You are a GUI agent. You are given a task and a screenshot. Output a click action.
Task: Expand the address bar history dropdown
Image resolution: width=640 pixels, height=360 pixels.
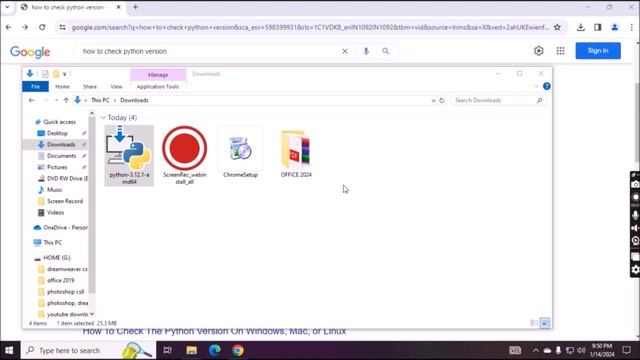coord(433,100)
